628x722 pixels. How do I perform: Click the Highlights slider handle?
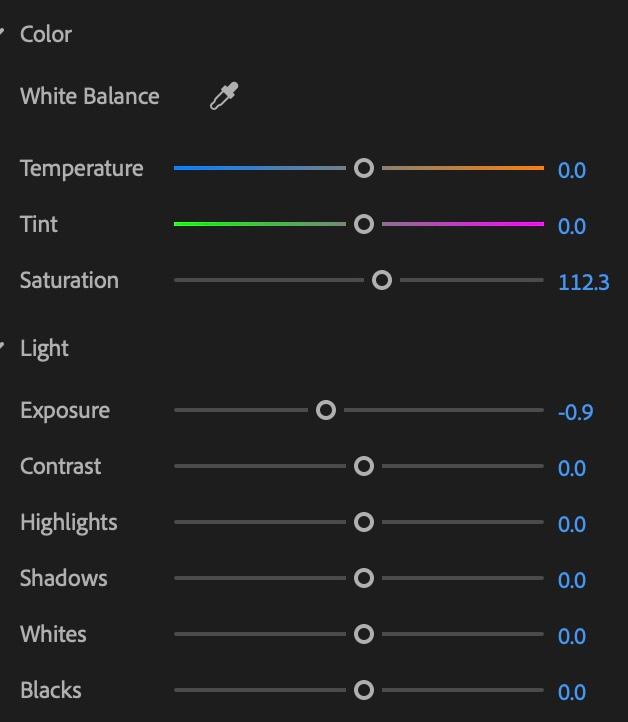(364, 522)
